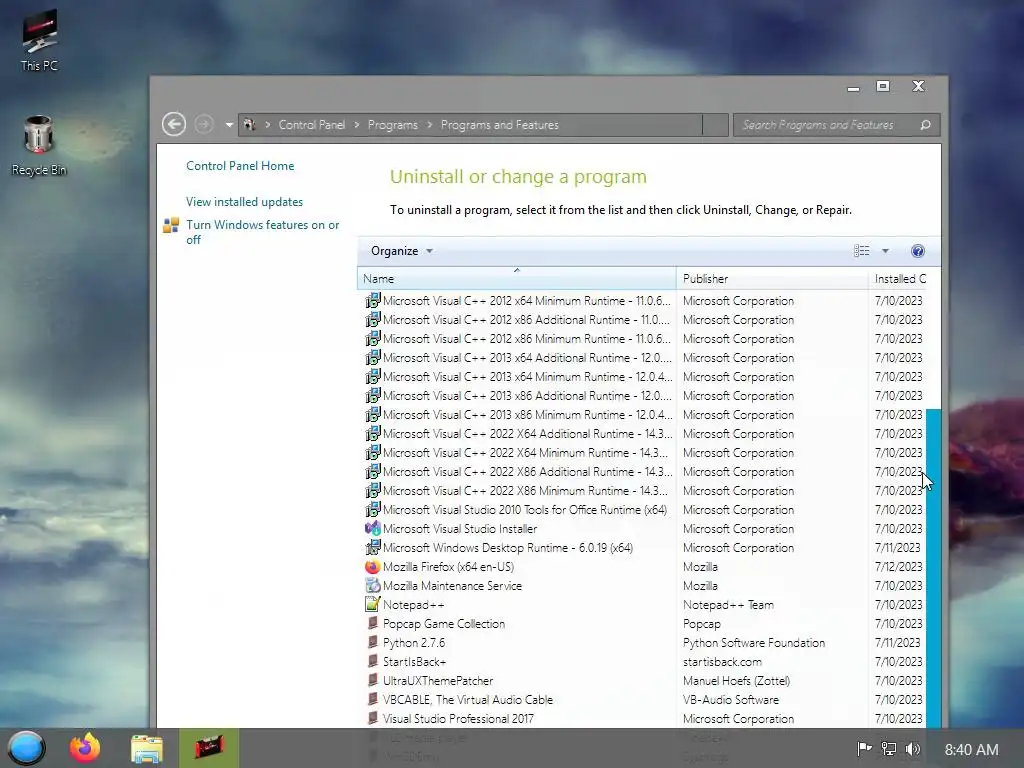Click icon of Visual C++ 2013 x64 Additional Runtime

point(372,357)
